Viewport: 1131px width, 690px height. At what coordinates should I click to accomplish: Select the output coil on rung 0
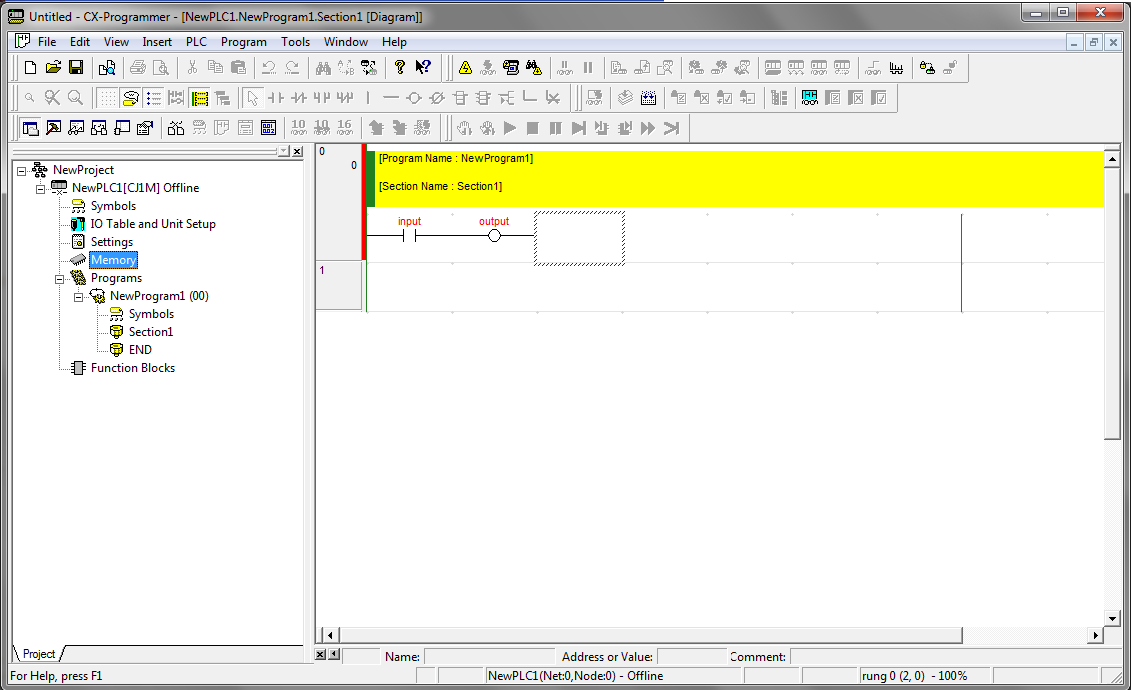[494, 236]
